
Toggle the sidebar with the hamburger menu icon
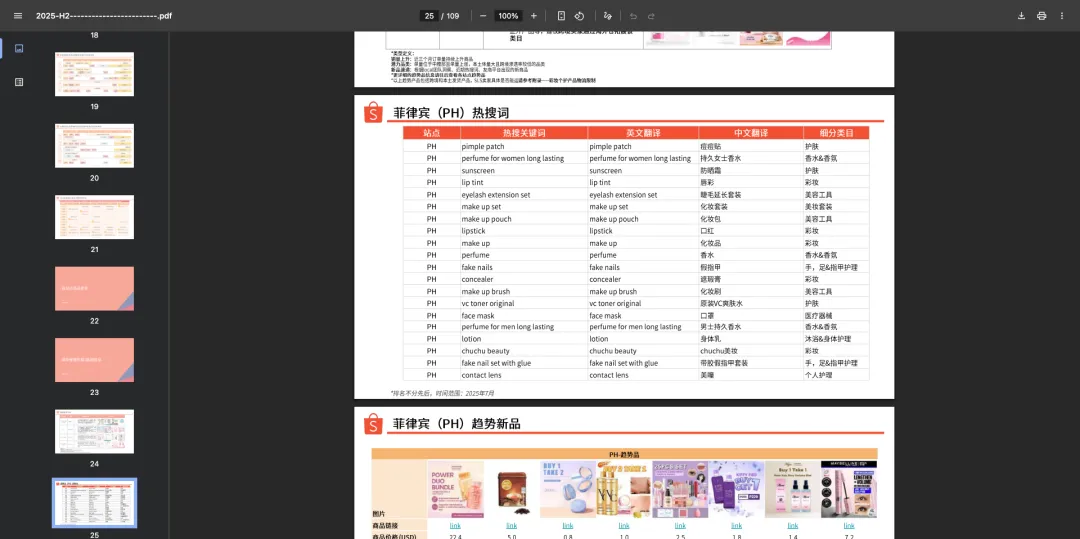[17, 16]
